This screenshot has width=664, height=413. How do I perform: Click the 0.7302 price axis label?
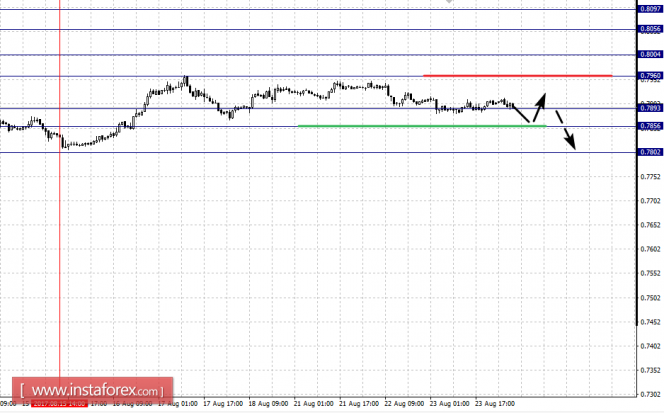pyautogui.click(x=649, y=395)
